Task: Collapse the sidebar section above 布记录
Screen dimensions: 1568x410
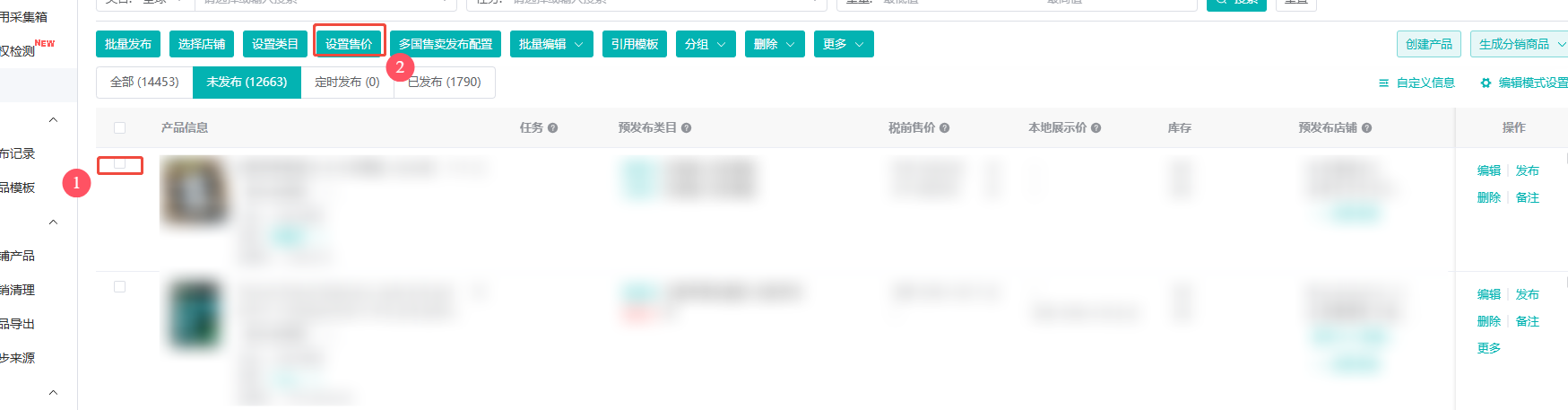Action: 53,119
